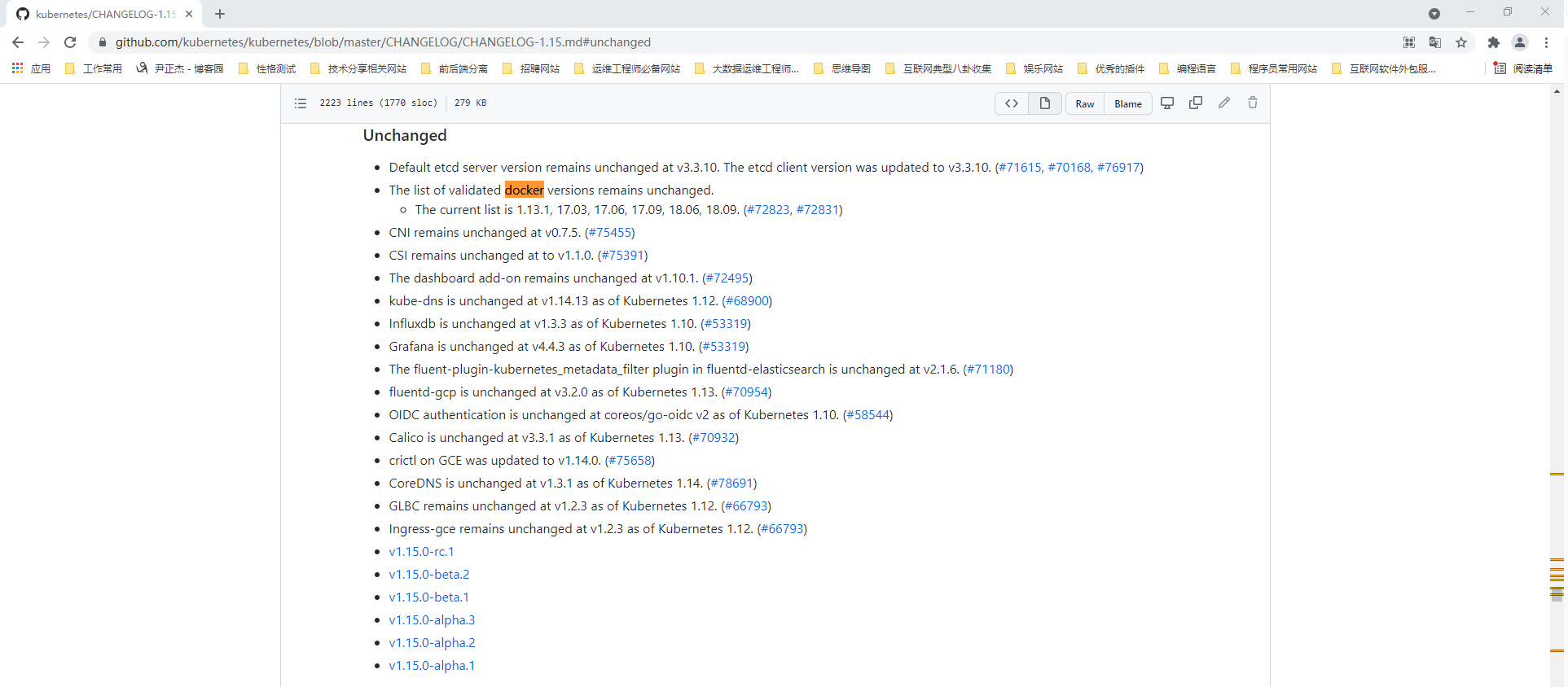Open a new browser tab
This screenshot has width=1568, height=687.
coord(220,14)
